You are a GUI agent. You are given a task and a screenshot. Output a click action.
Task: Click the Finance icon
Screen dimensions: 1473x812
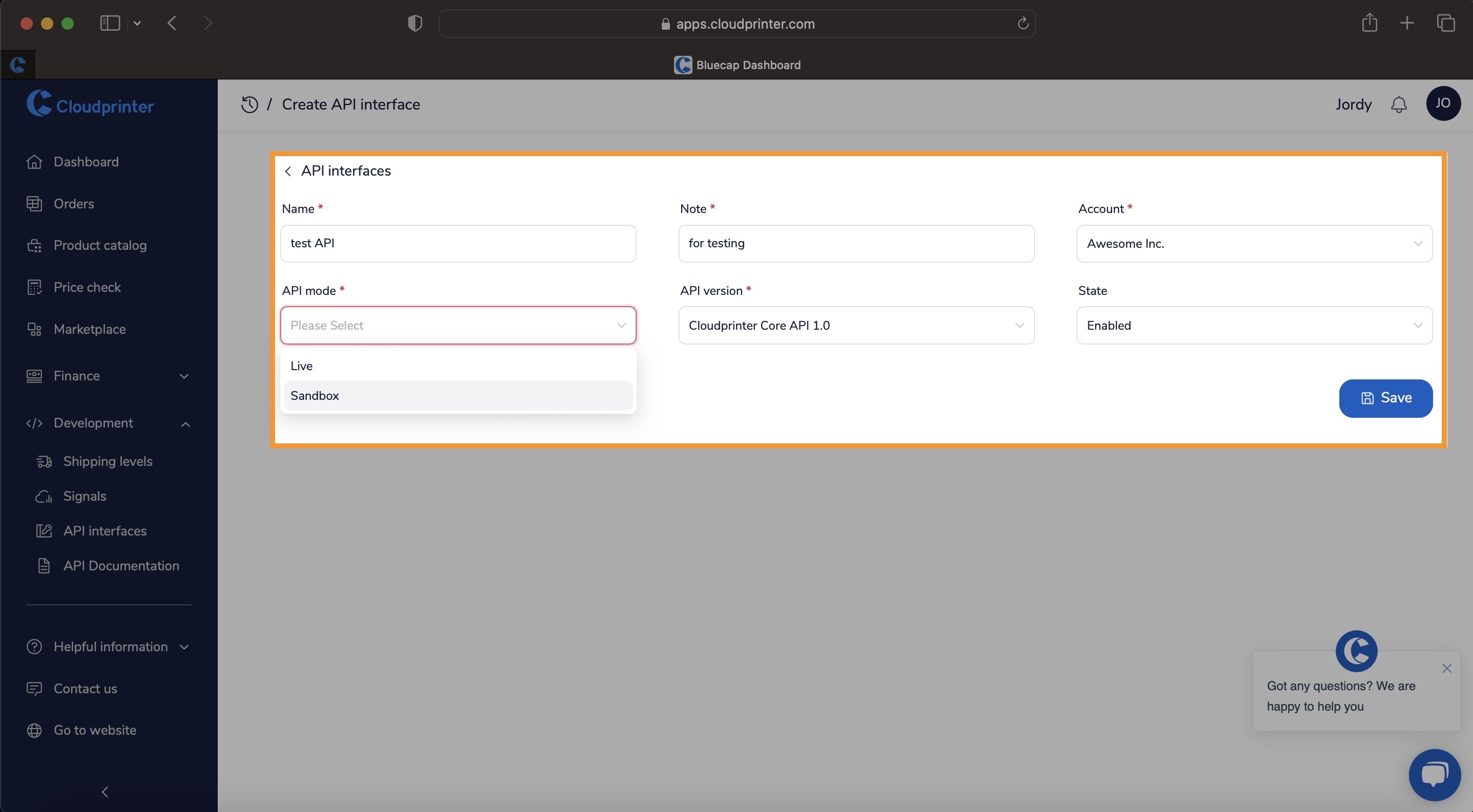coord(34,376)
